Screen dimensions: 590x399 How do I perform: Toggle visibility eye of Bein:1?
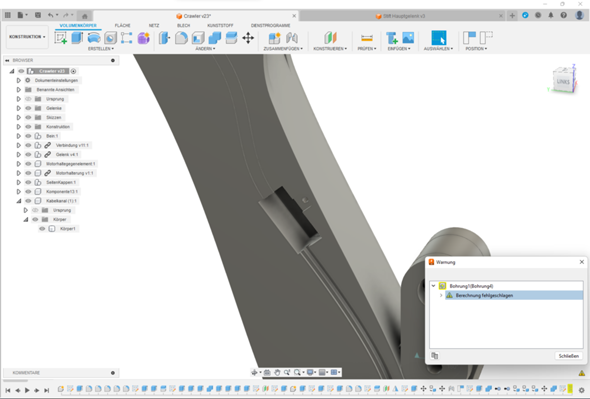[x=28, y=136]
